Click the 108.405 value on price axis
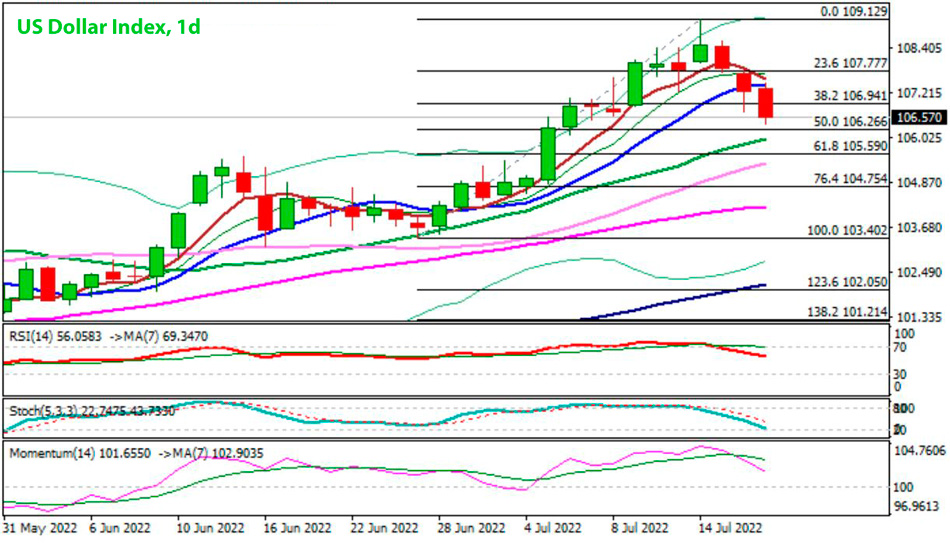This screenshot has width=950, height=543. [x=919, y=48]
